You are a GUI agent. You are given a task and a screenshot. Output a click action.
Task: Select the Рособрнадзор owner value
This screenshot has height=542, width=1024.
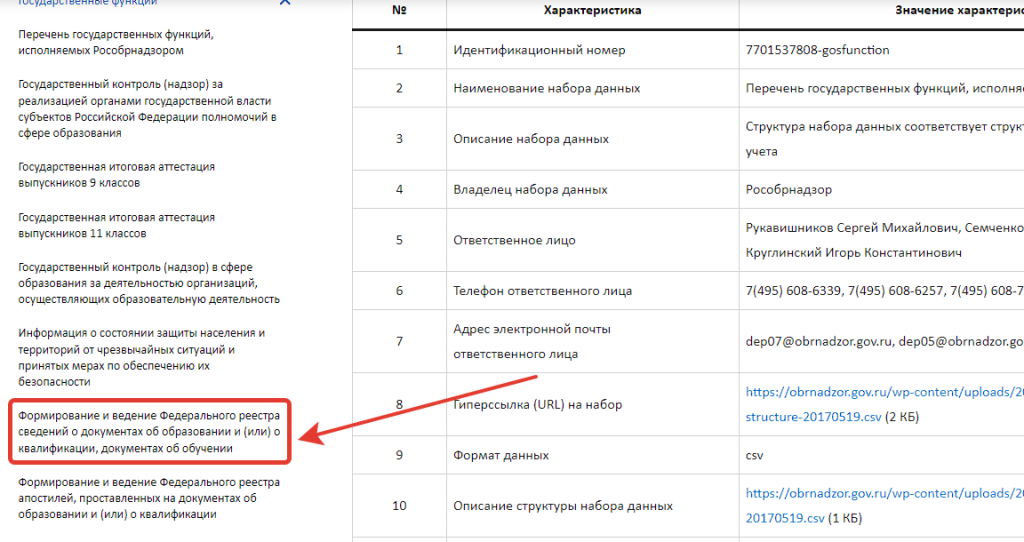click(788, 190)
